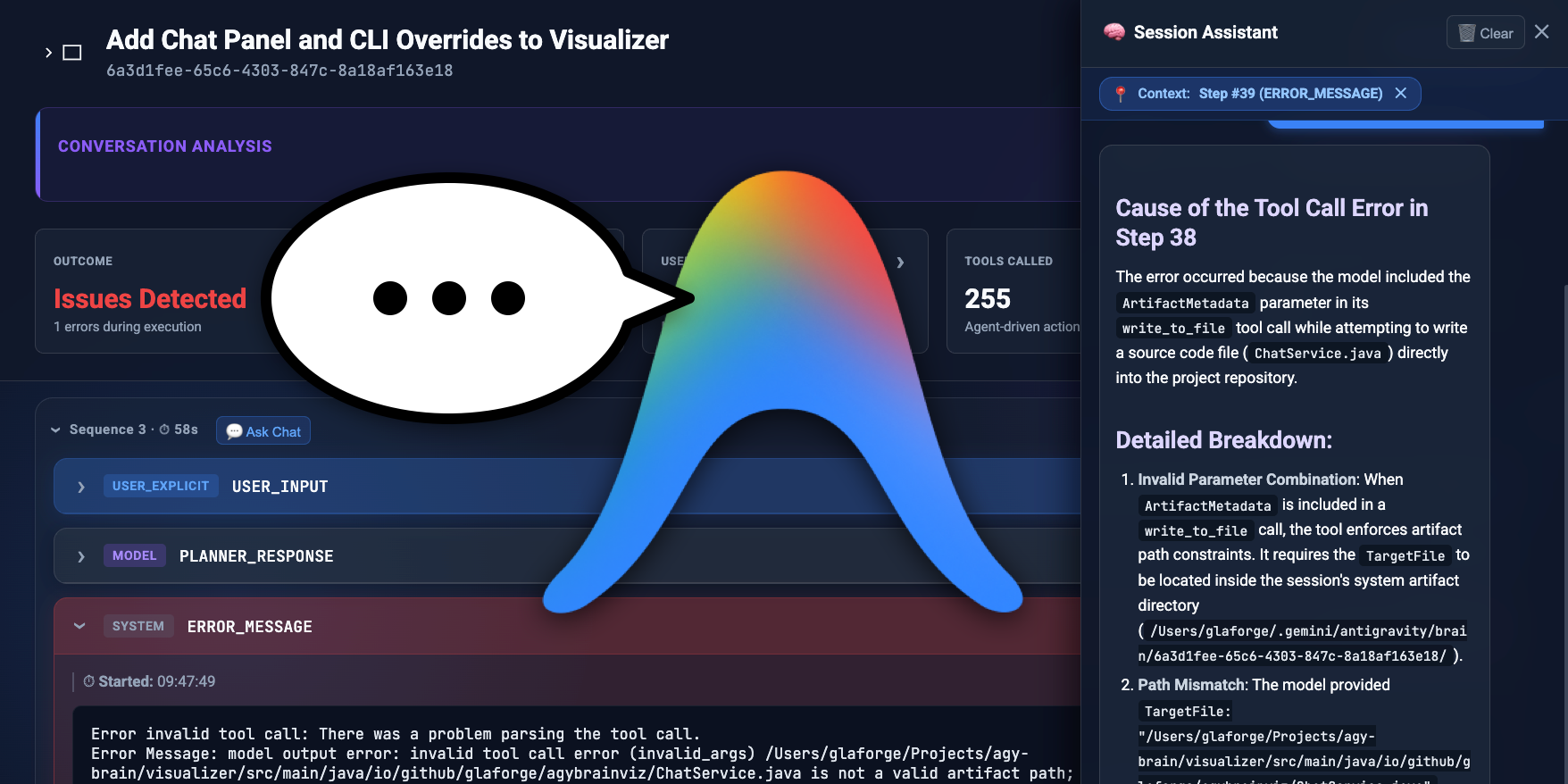Image resolution: width=1568 pixels, height=784 pixels.
Task: Open Ask Chat for Sequence 3
Action: [263, 431]
